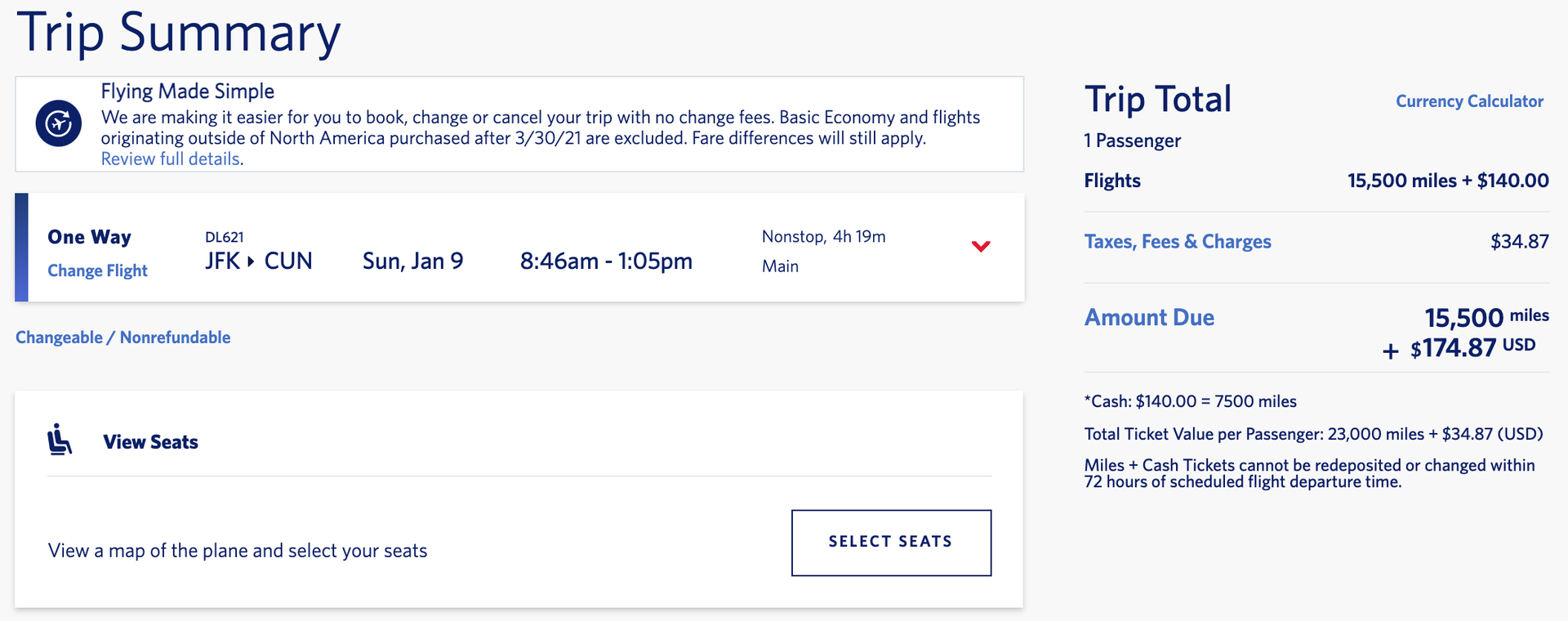The width and height of the screenshot is (1568, 621).
Task: Click the seat map icon next to View Seats
Action: click(x=59, y=440)
